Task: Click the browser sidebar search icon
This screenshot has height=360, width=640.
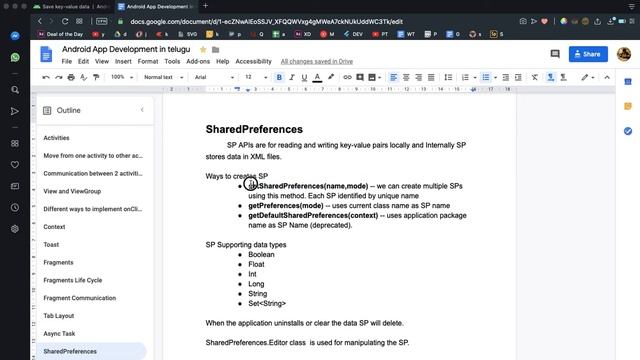Action: pyautogui.click(x=15, y=90)
